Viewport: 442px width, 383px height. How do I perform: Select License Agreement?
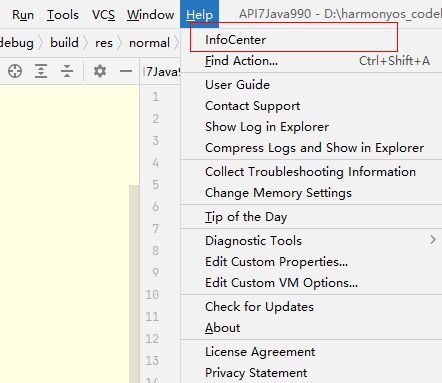311,352
